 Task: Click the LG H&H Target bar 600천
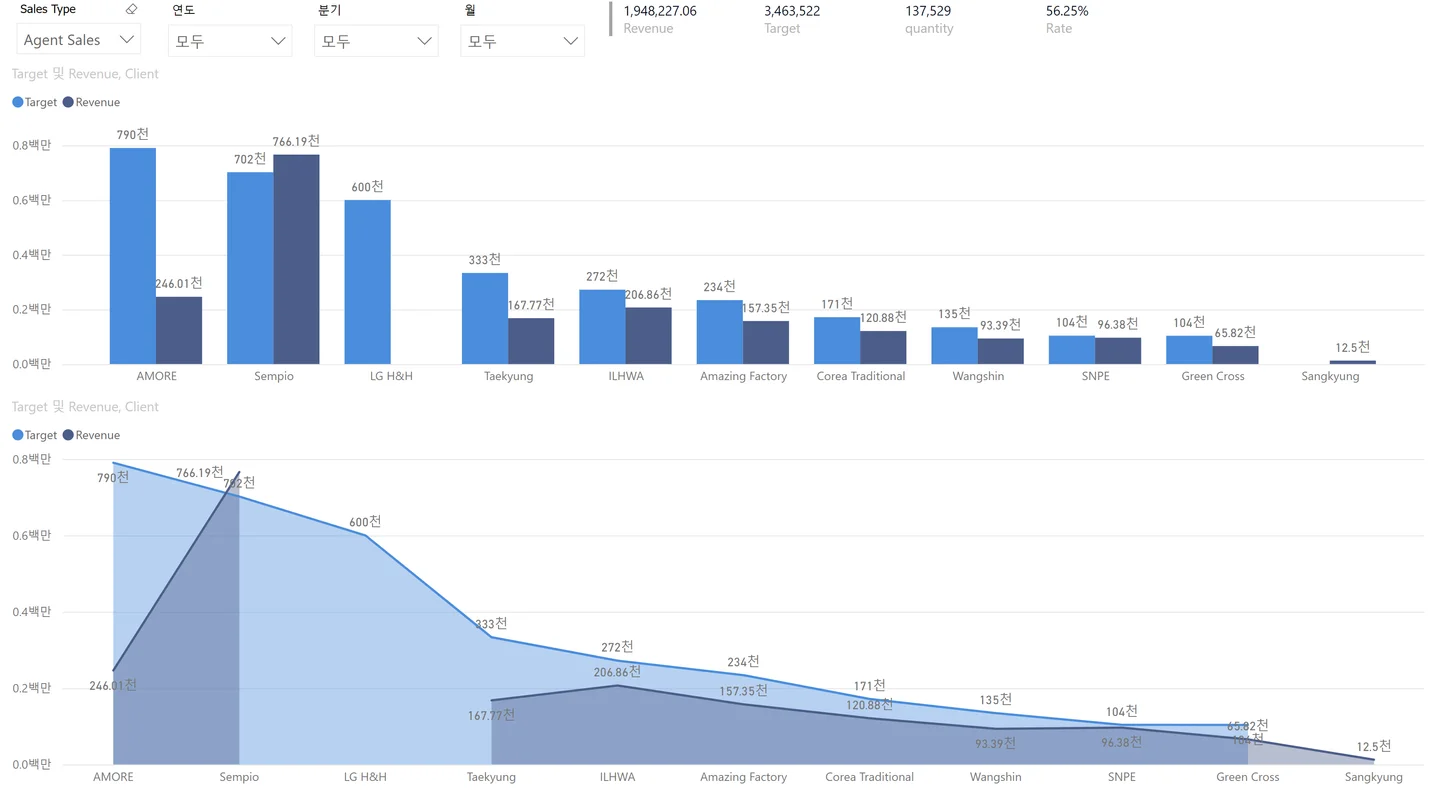(x=368, y=282)
